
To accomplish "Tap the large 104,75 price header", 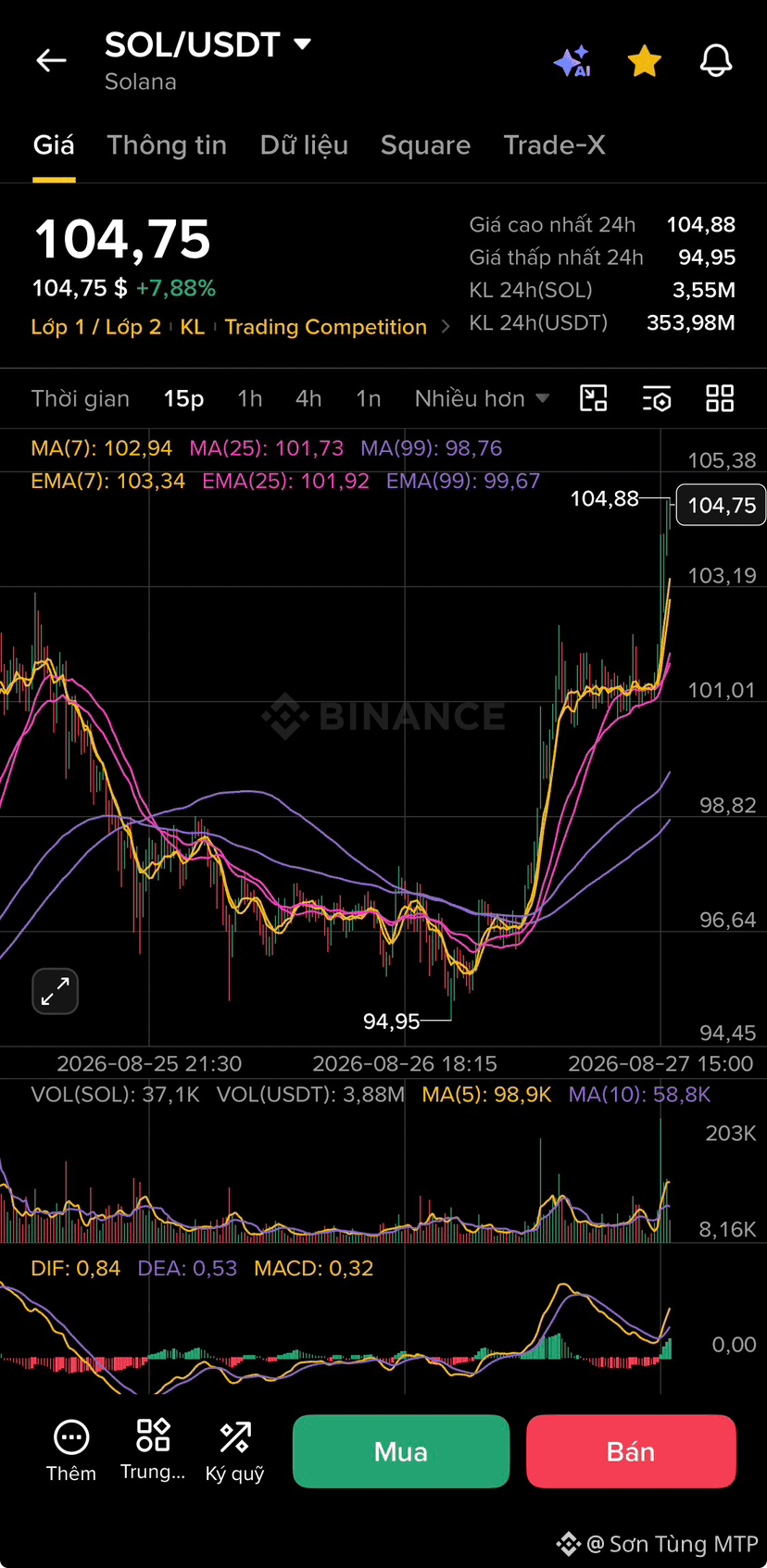I will click(122, 239).
